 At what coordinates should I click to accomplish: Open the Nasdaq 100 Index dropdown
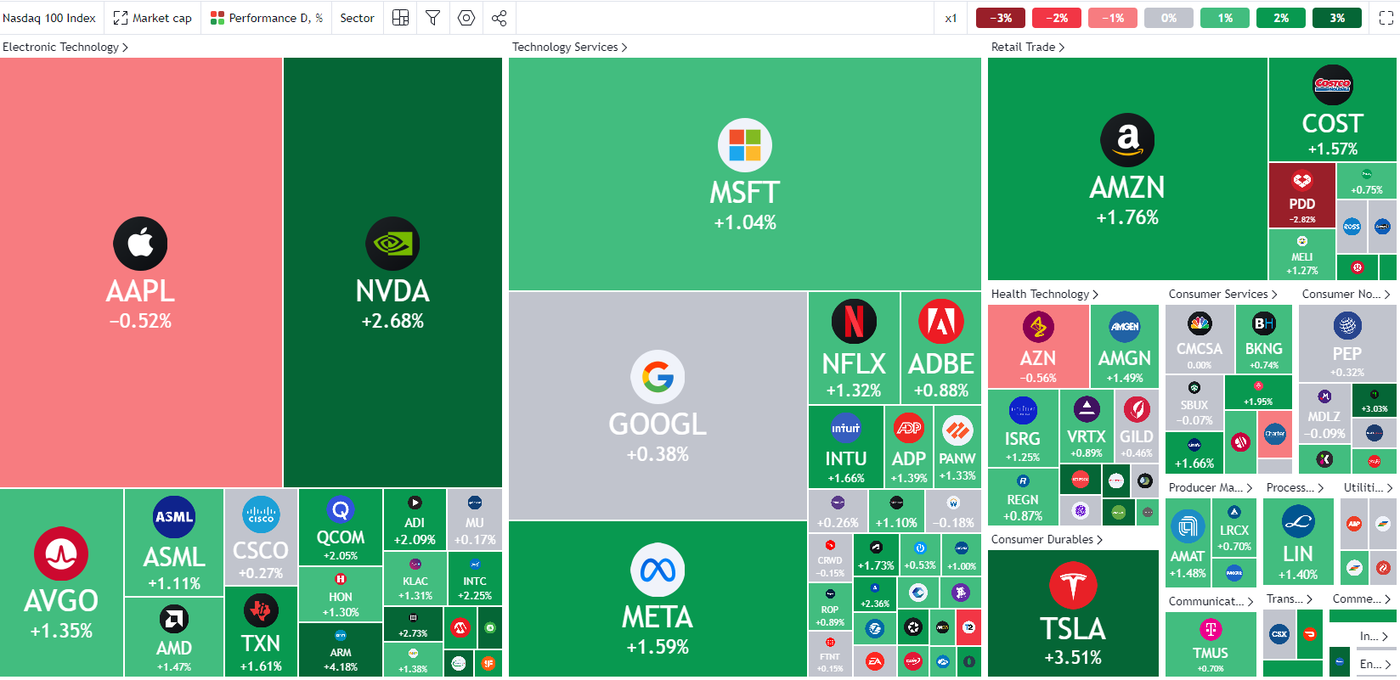click(49, 18)
